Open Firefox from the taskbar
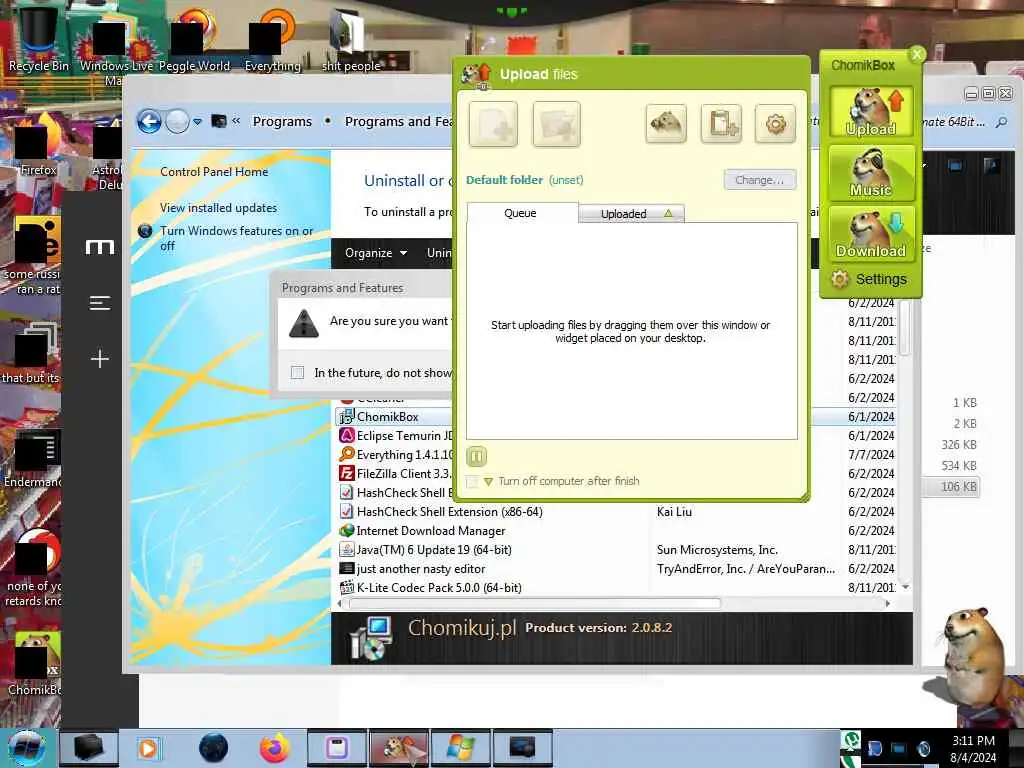 point(275,748)
